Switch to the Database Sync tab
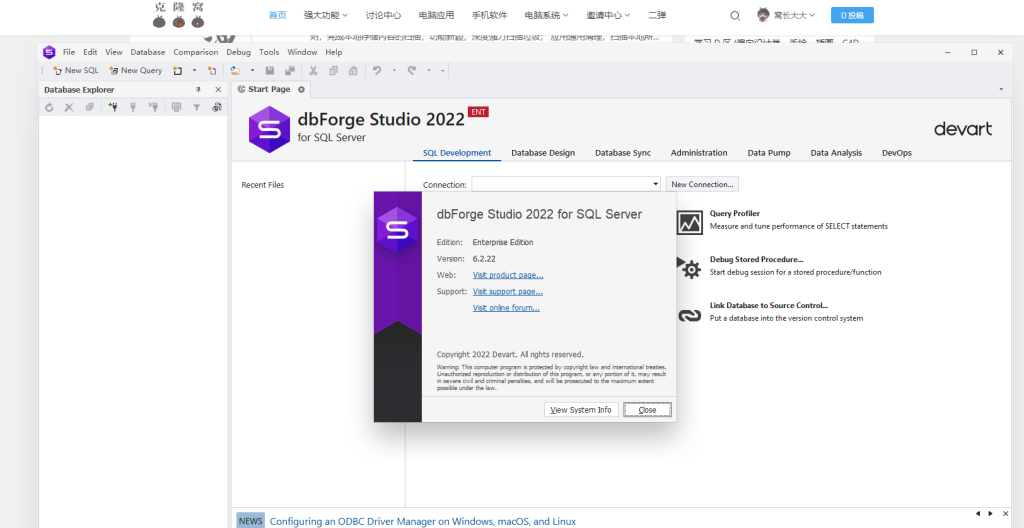 (x=623, y=153)
